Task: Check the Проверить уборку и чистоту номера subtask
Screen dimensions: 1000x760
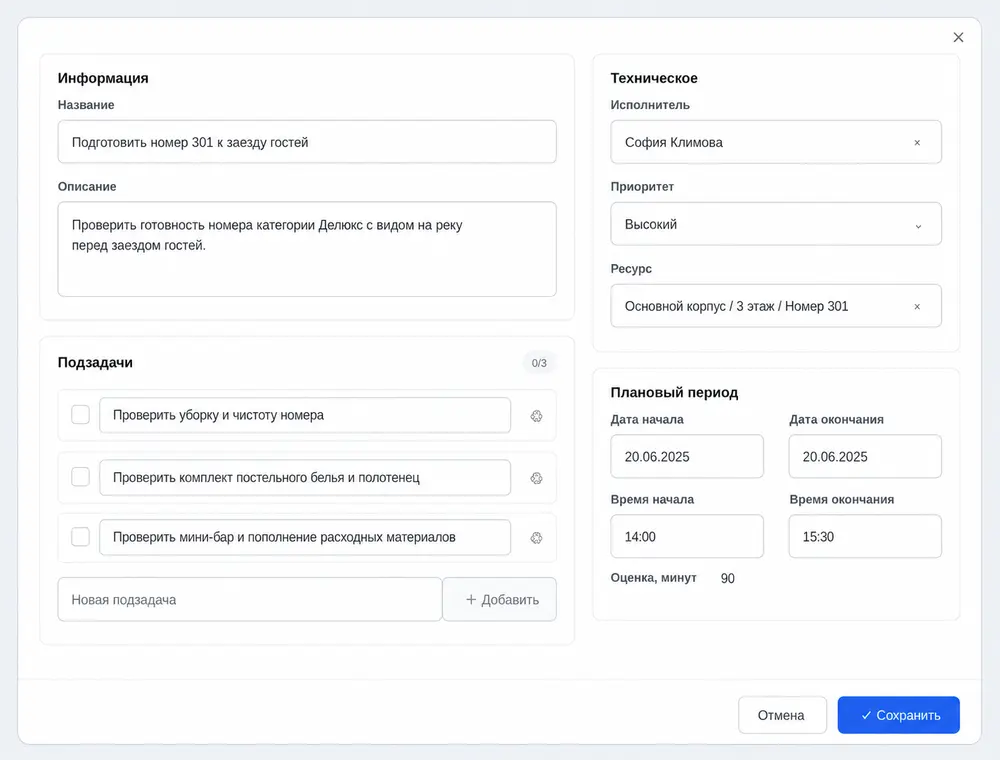Action: point(80,414)
